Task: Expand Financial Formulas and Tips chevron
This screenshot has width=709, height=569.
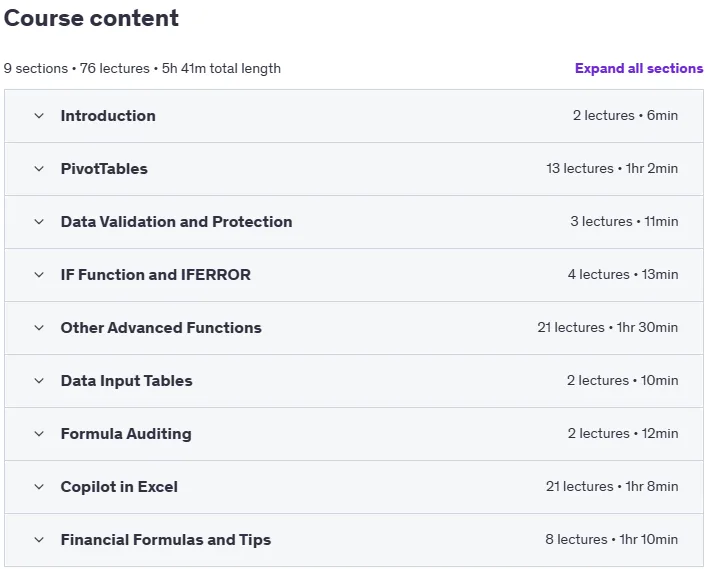Action: tap(39, 540)
